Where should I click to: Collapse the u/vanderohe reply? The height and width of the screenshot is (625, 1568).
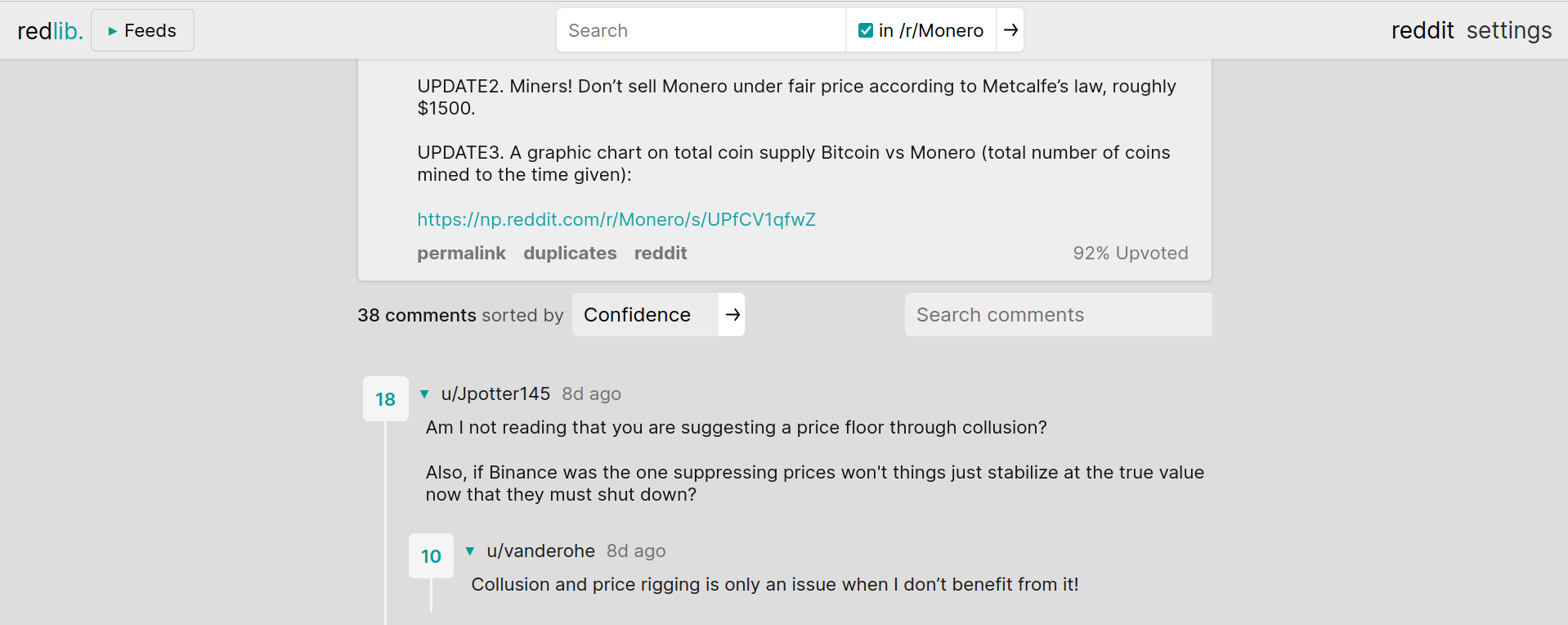[470, 551]
